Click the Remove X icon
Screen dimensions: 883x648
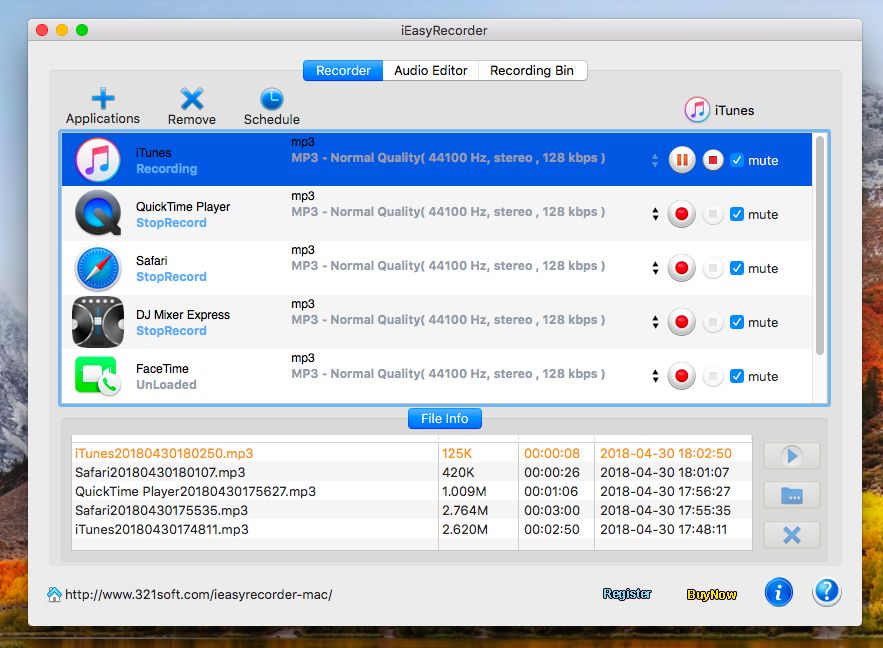(x=192, y=99)
